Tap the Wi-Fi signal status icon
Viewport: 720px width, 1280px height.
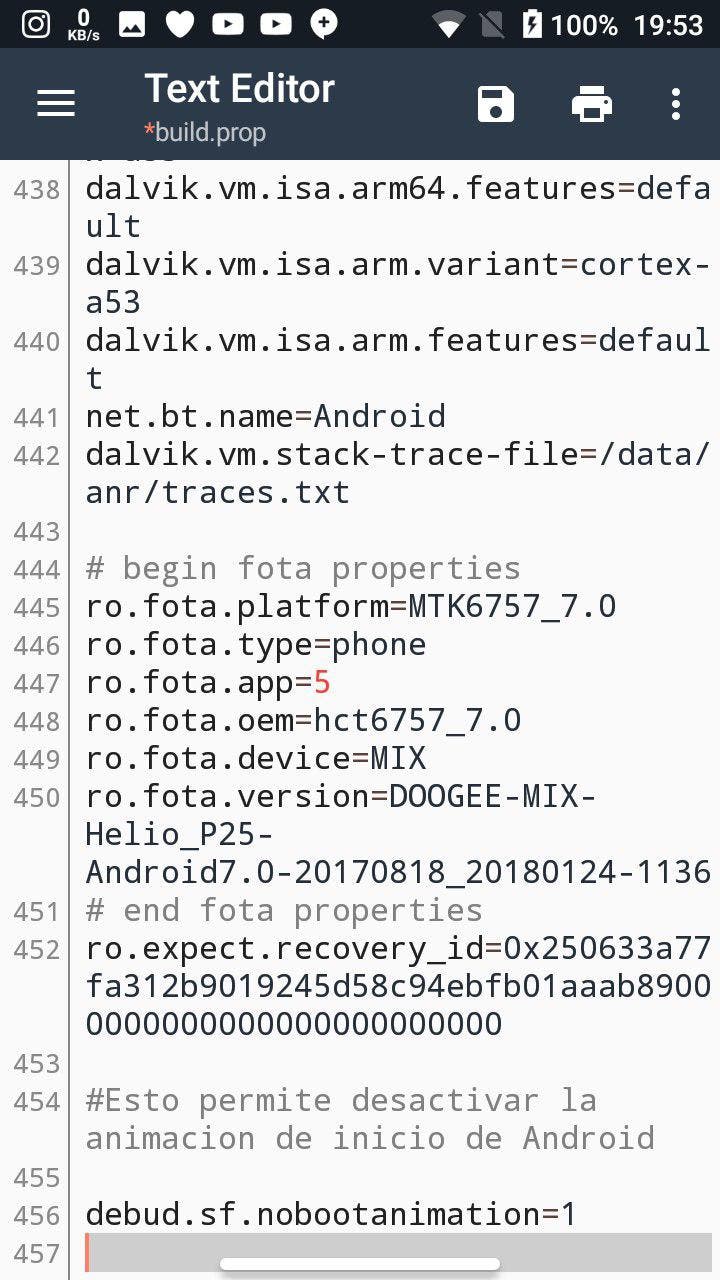click(450, 24)
